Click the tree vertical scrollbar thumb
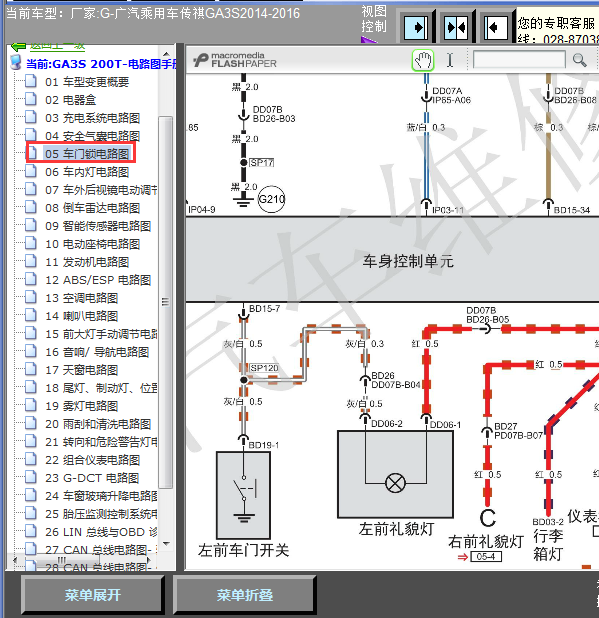The width and height of the screenshot is (599, 618). tap(166, 302)
